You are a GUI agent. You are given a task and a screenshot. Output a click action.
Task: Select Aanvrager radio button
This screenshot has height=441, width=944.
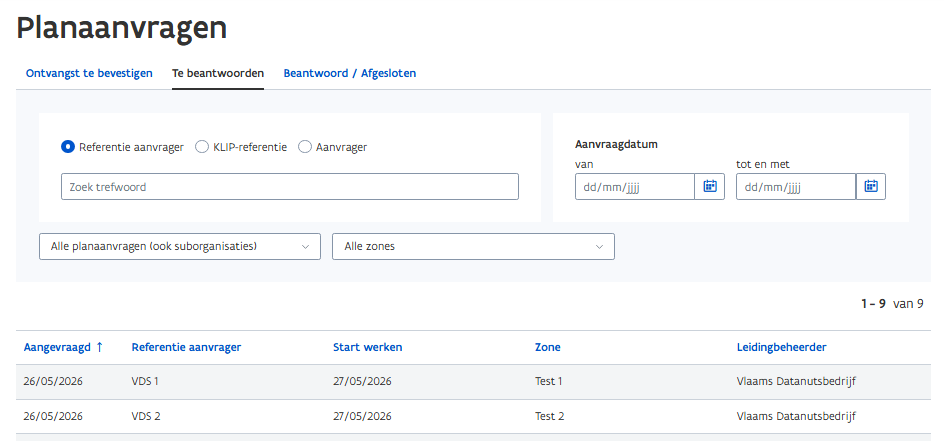pos(305,147)
